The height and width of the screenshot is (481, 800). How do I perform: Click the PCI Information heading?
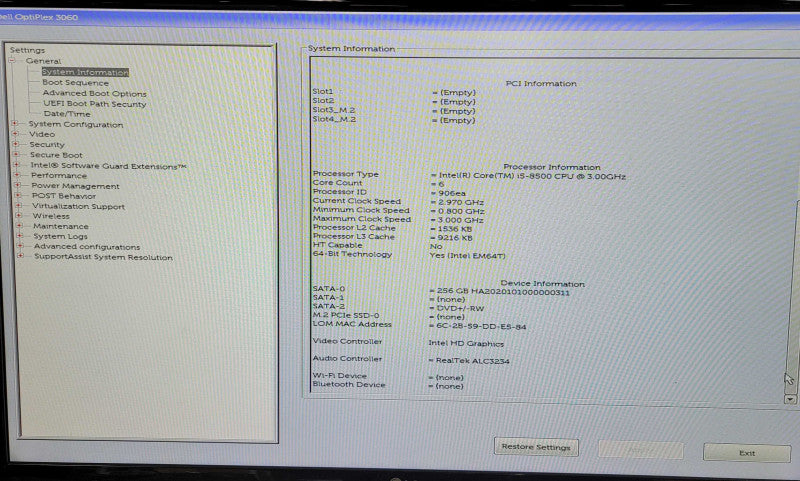541,84
